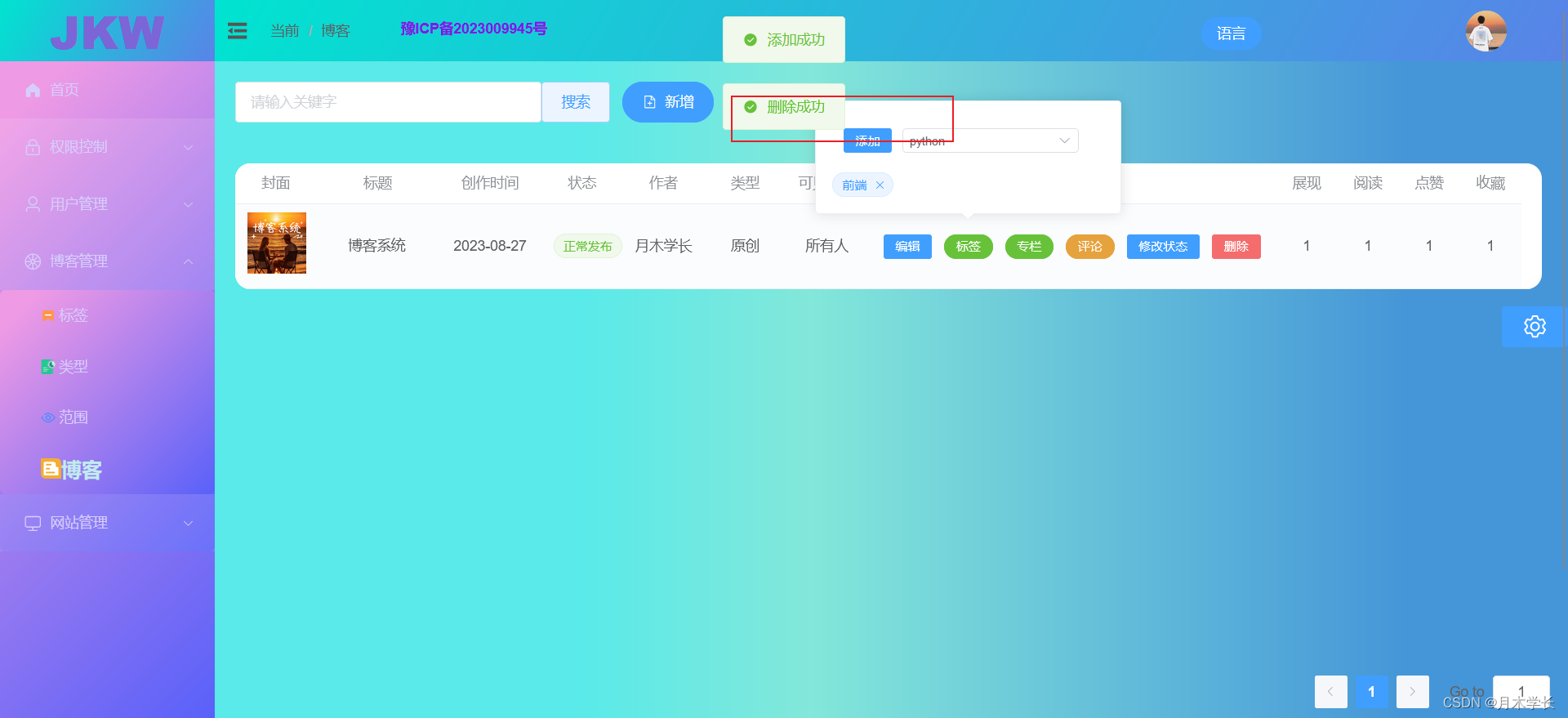
Task: Click the 删除成功 notification
Action: click(x=784, y=107)
